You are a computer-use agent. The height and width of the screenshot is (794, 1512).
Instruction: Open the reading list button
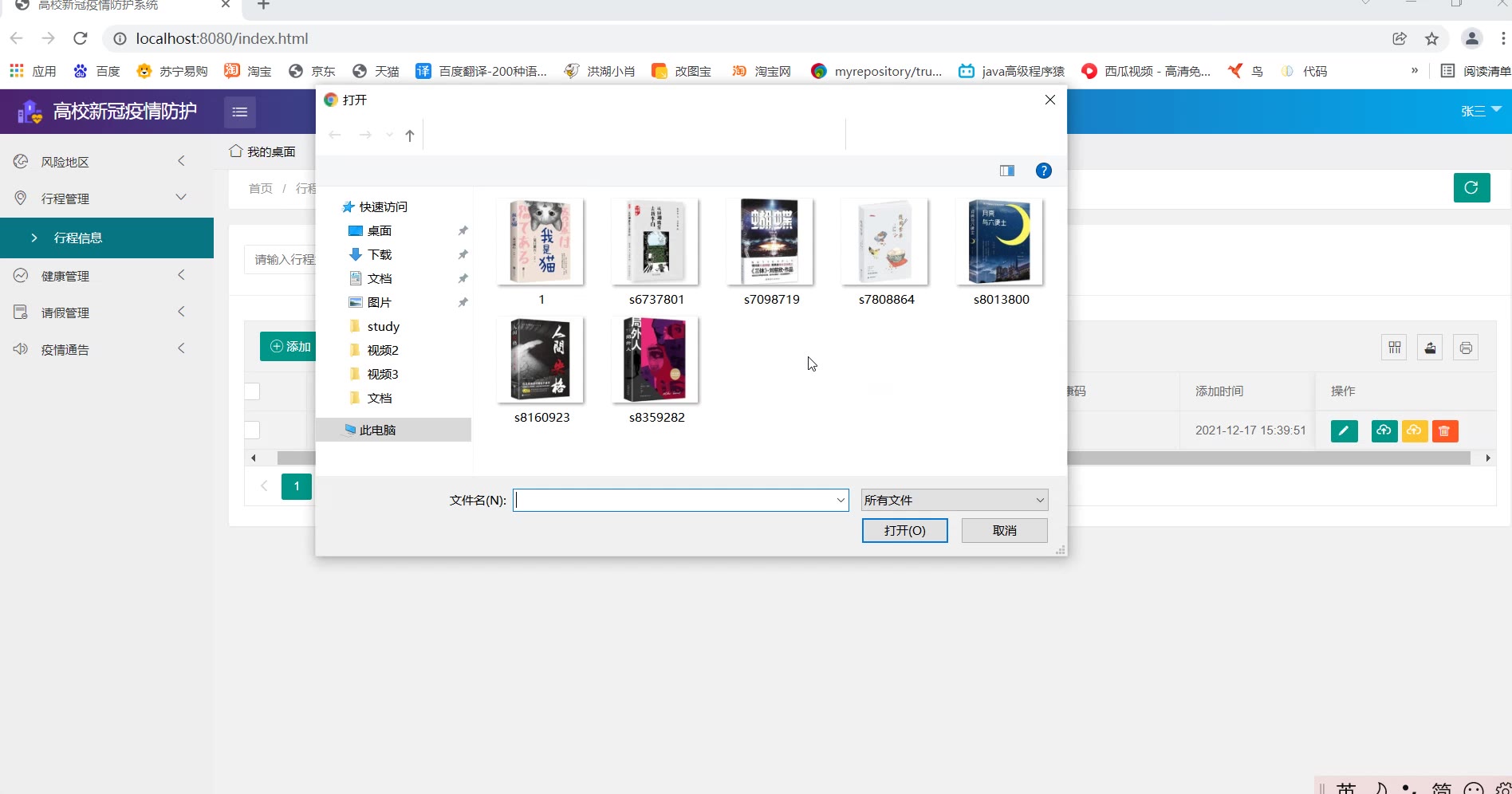[x=1475, y=71]
